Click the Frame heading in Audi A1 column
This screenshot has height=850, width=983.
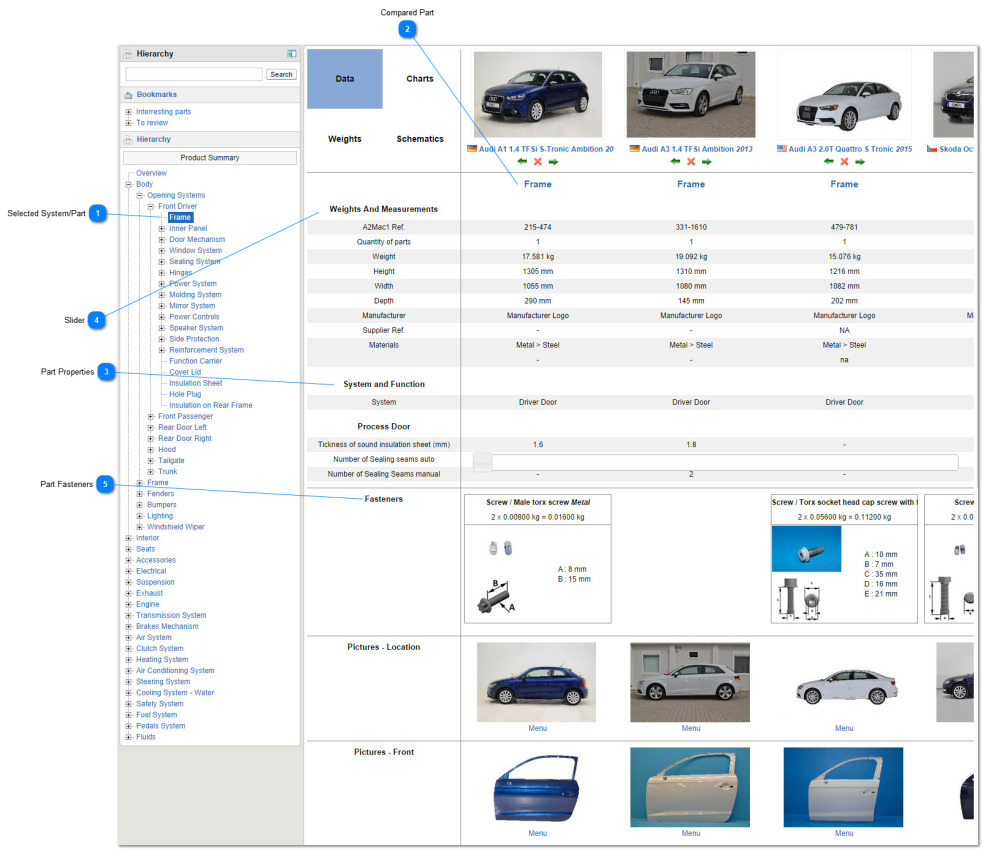click(x=538, y=184)
